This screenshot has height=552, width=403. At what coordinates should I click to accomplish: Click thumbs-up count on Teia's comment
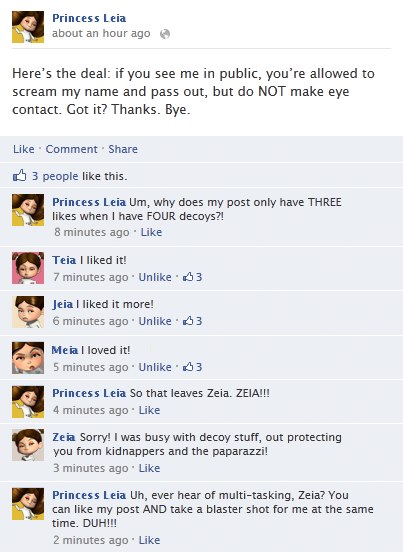click(x=192, y=277)
